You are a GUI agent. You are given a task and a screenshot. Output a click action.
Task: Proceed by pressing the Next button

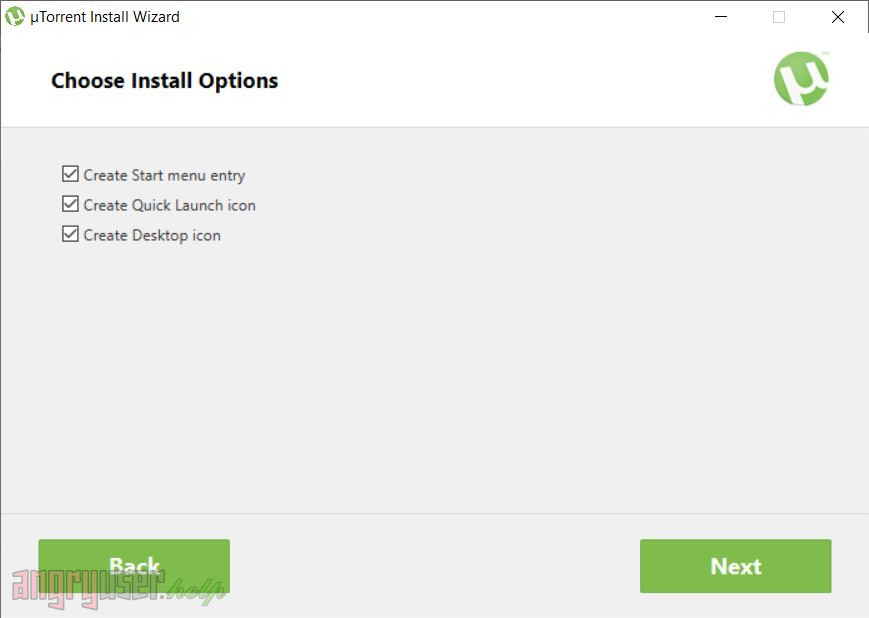coord(735,566)
